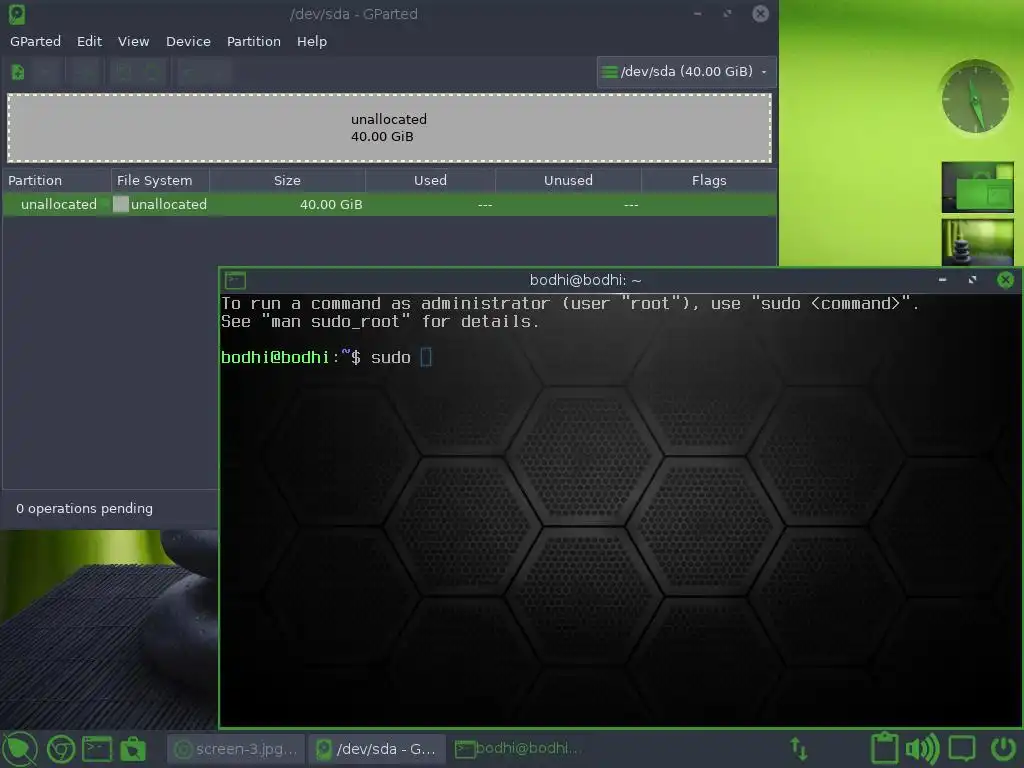This screenshot has width=1024, height=768.
Task: Switch to the bodhi@bodhi terminal taskbar entry
Action: 518,749
